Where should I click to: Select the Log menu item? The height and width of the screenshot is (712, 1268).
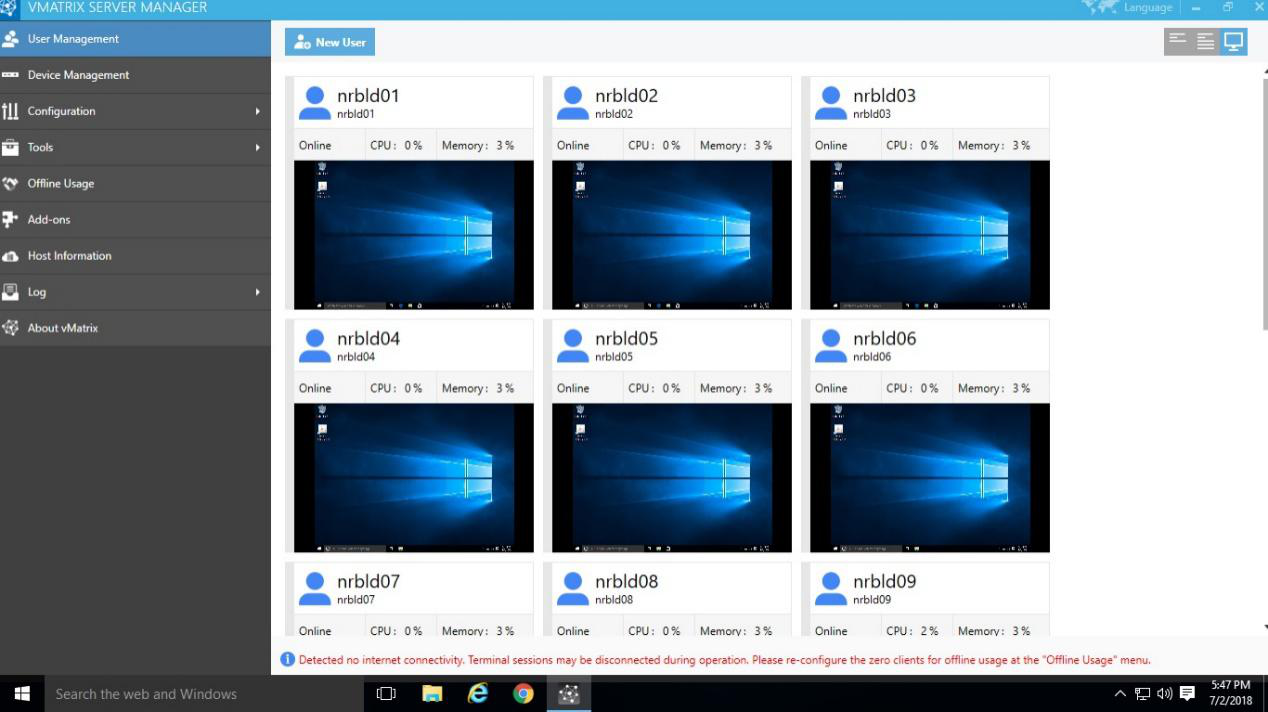pos(135,291)
